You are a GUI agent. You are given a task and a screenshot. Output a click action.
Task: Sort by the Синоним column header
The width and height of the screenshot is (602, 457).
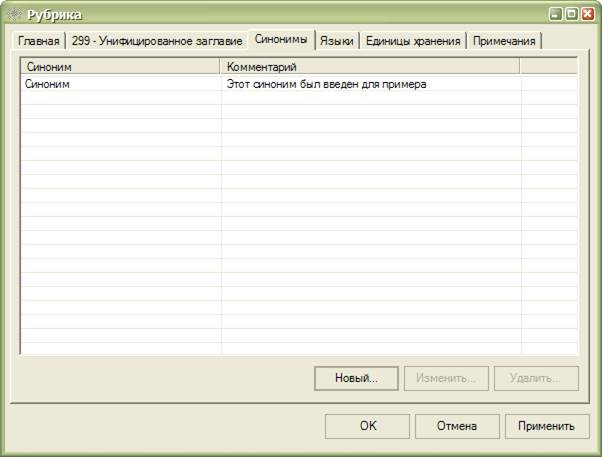click(120, 66)
